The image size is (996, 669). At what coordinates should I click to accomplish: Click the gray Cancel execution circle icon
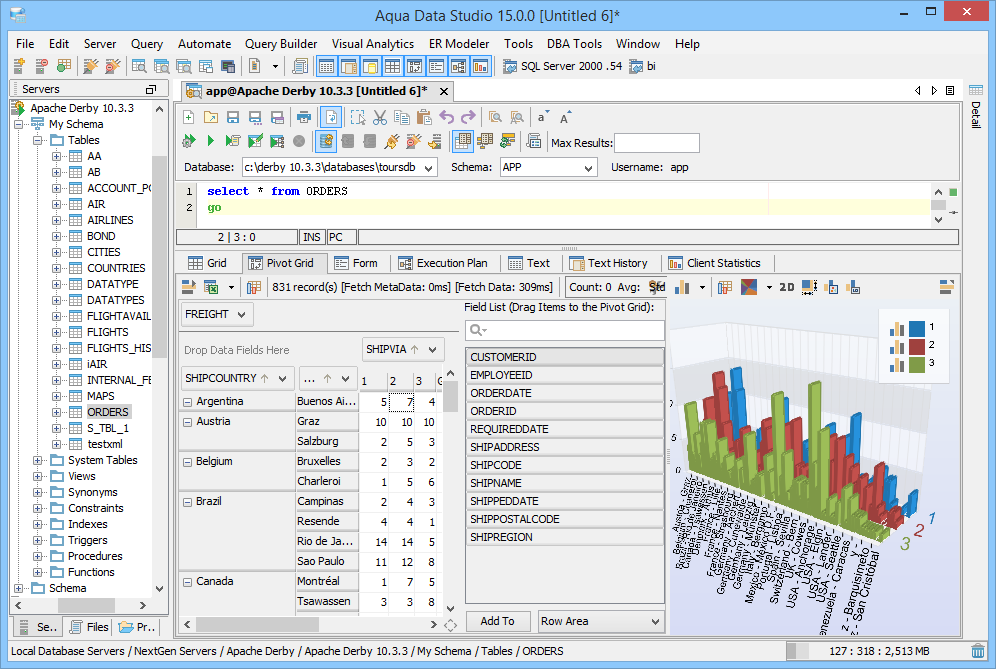tap(299, 141)
